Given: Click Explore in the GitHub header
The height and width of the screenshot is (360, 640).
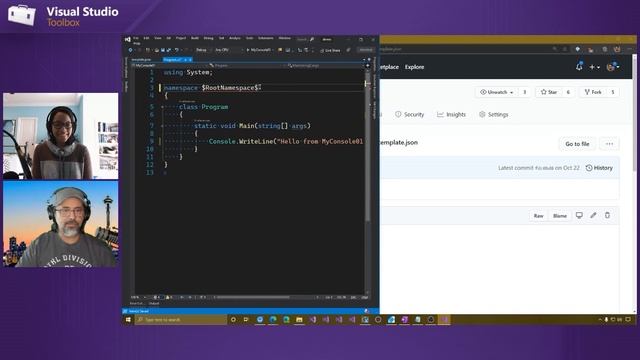Looking at the screenshot, I should point(414,67).
